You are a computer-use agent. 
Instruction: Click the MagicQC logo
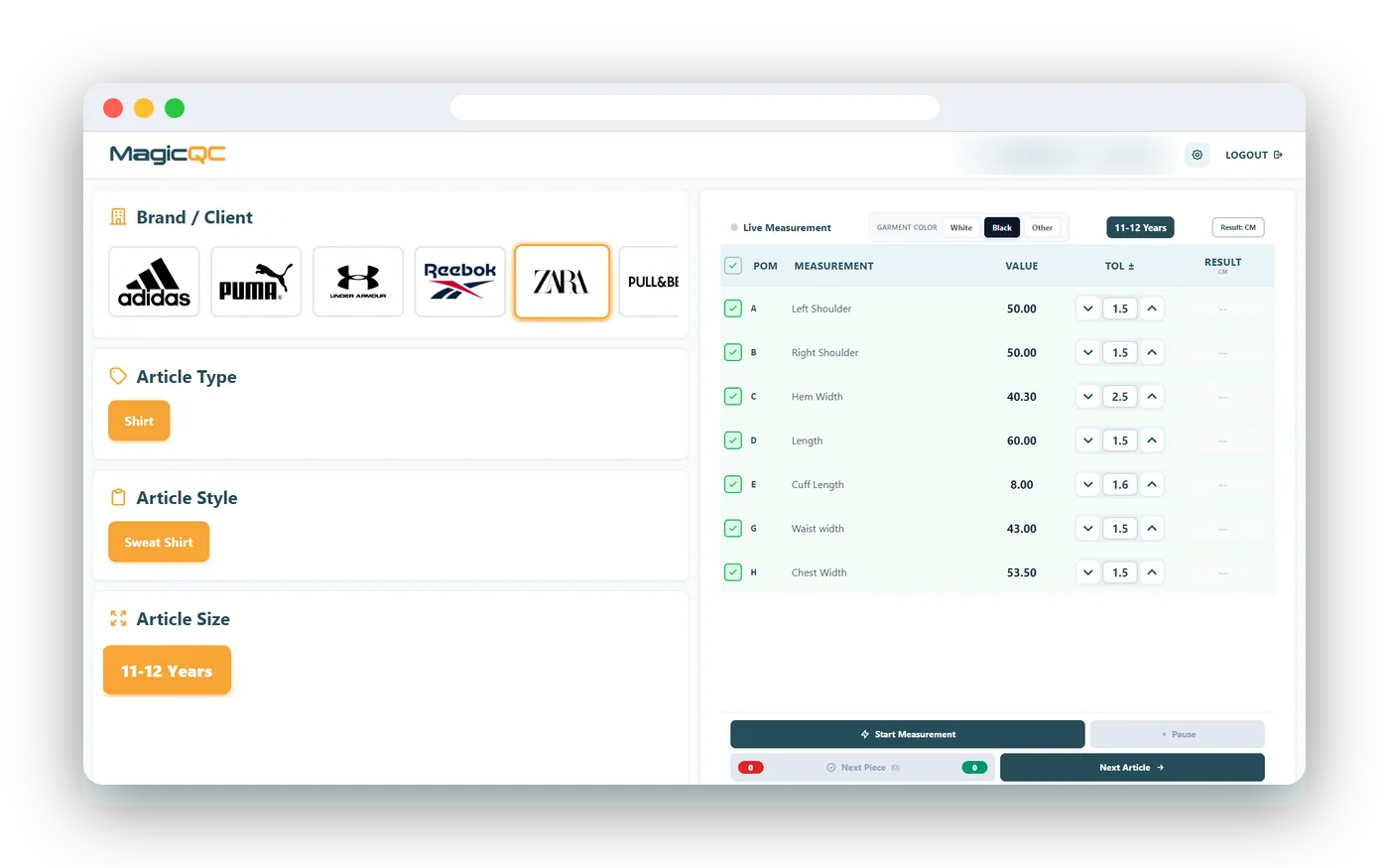(x=168, y=154)
